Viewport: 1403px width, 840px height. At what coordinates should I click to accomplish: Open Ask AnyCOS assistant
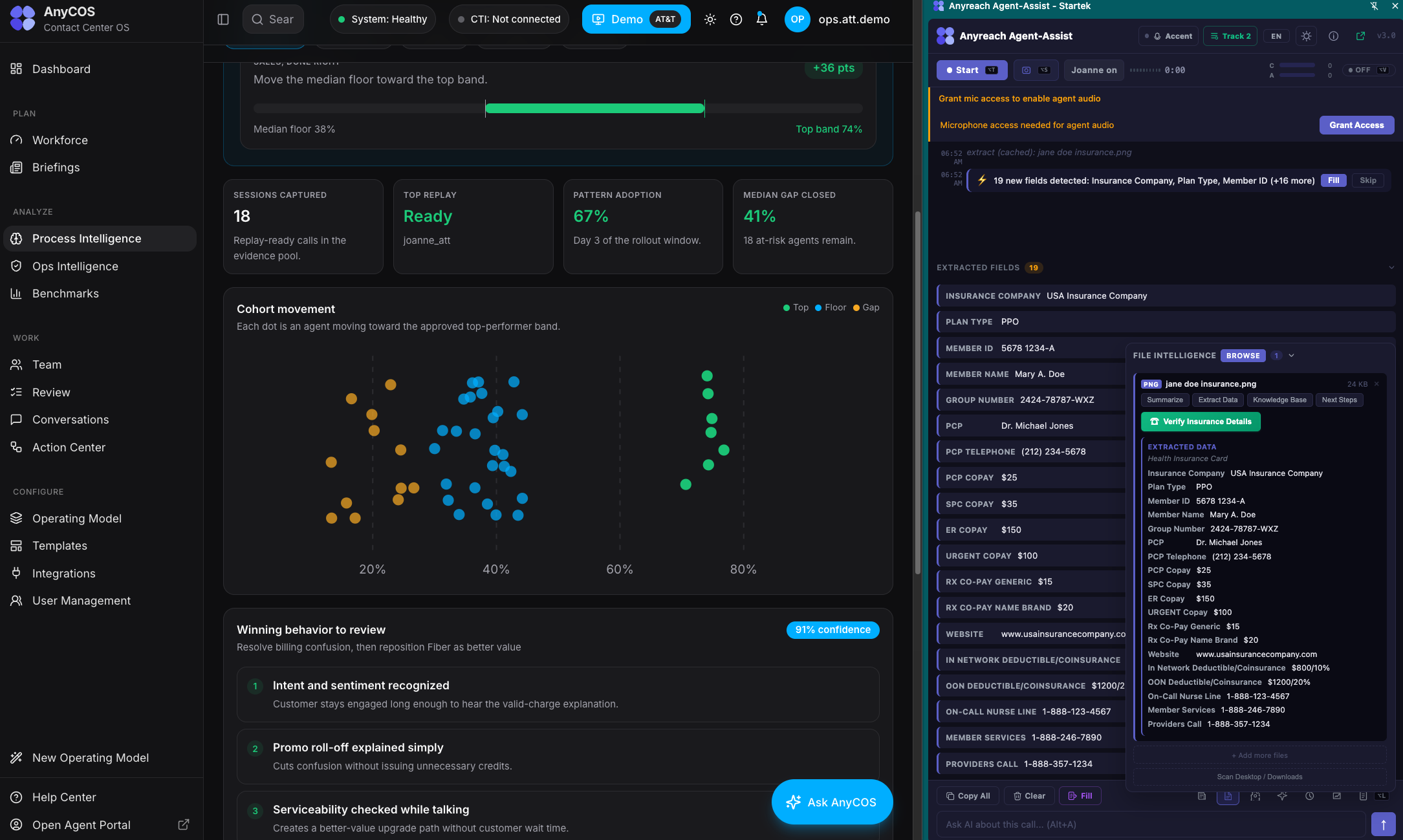[832, 802]
